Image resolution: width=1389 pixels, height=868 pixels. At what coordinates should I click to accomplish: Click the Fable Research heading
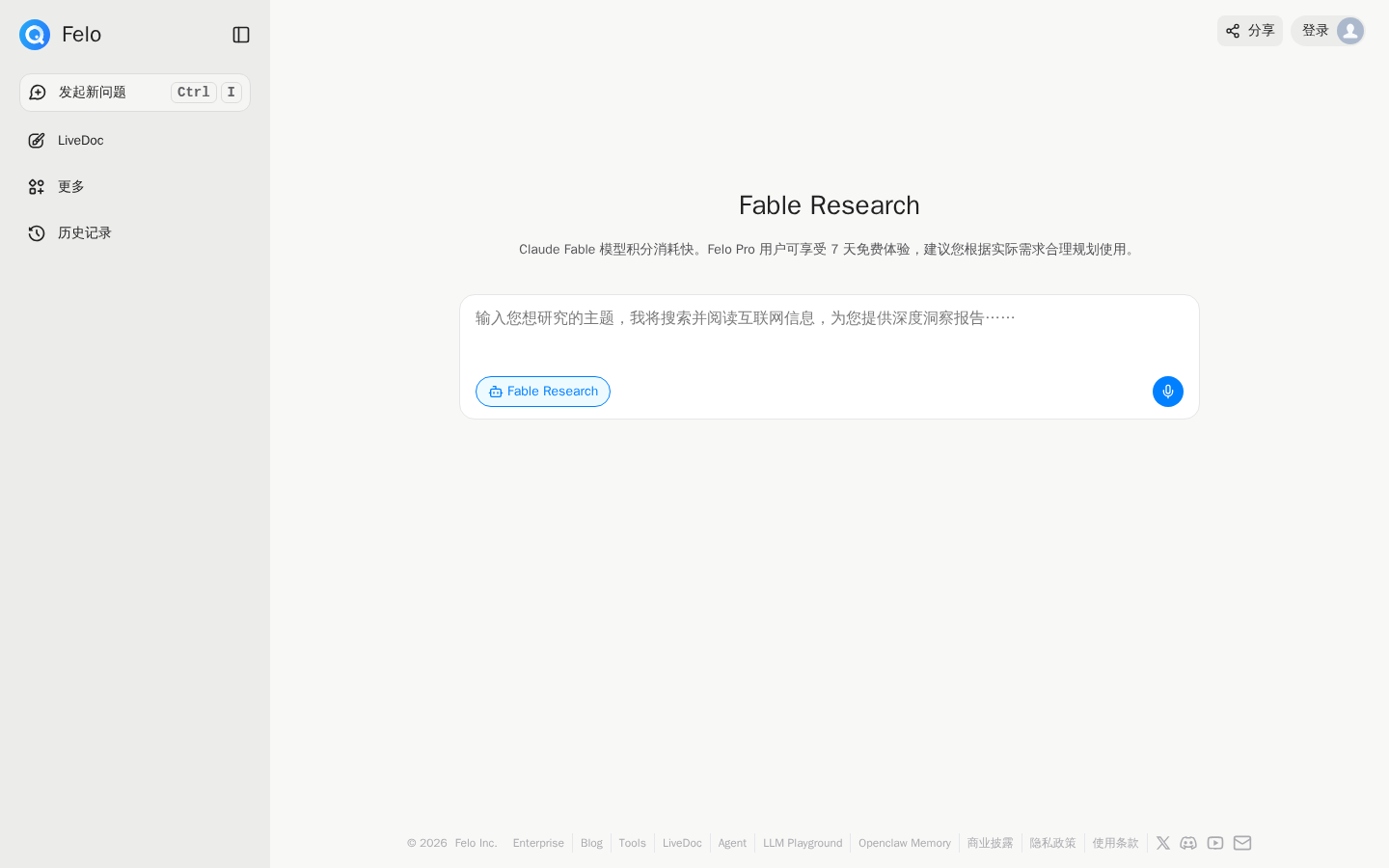point(830,205)
